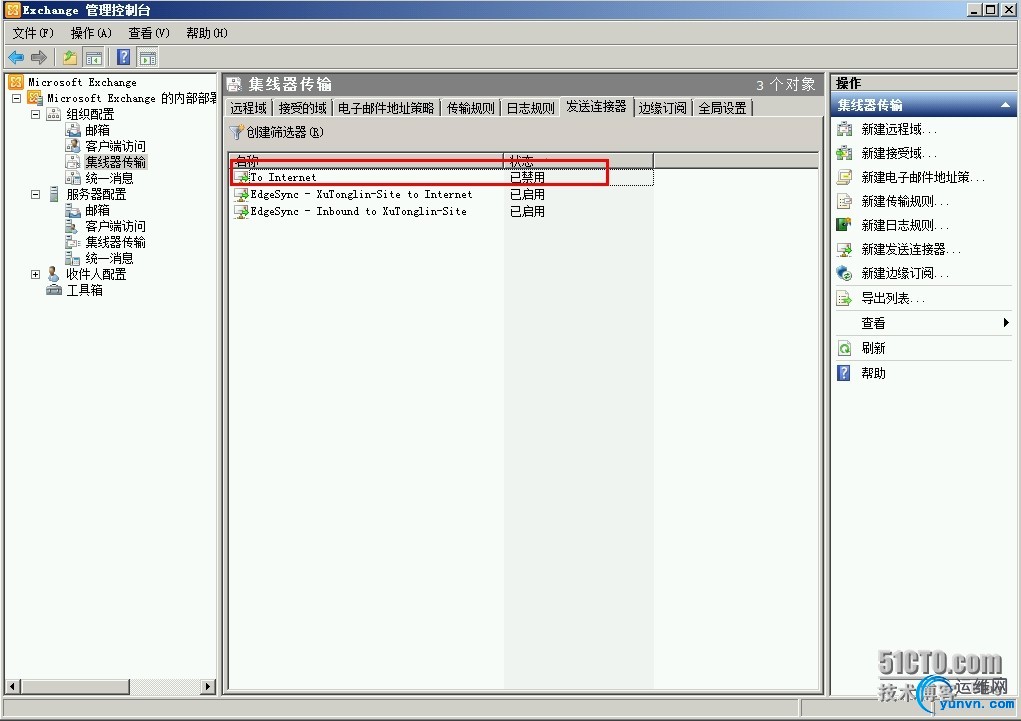Switch to the 全局设置 tab
Screen dimensions: 1021x721
pyautogui.click(x=723, y=108)
